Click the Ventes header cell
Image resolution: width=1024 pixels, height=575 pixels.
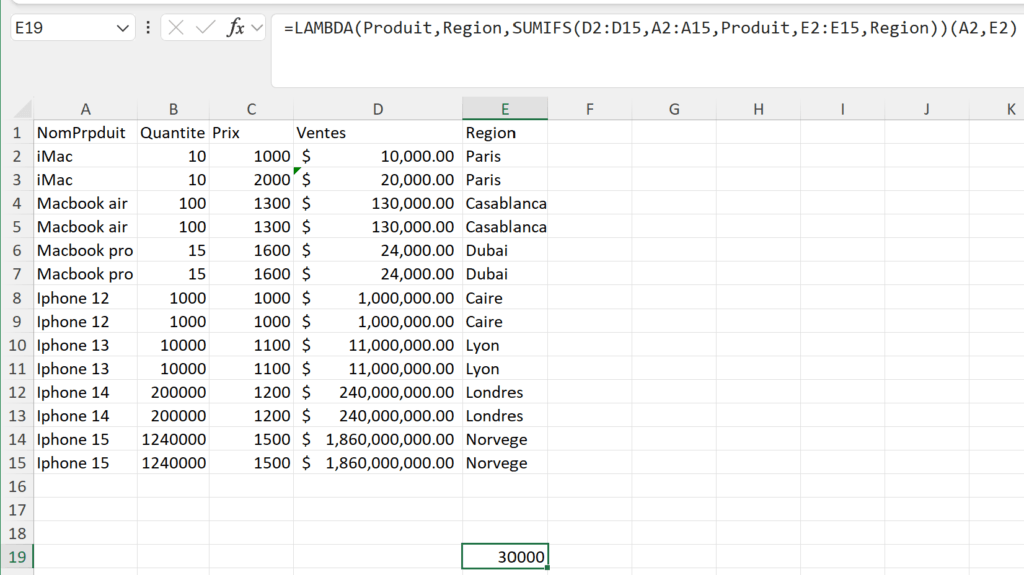pyautogui.click(x=378, y=133)
